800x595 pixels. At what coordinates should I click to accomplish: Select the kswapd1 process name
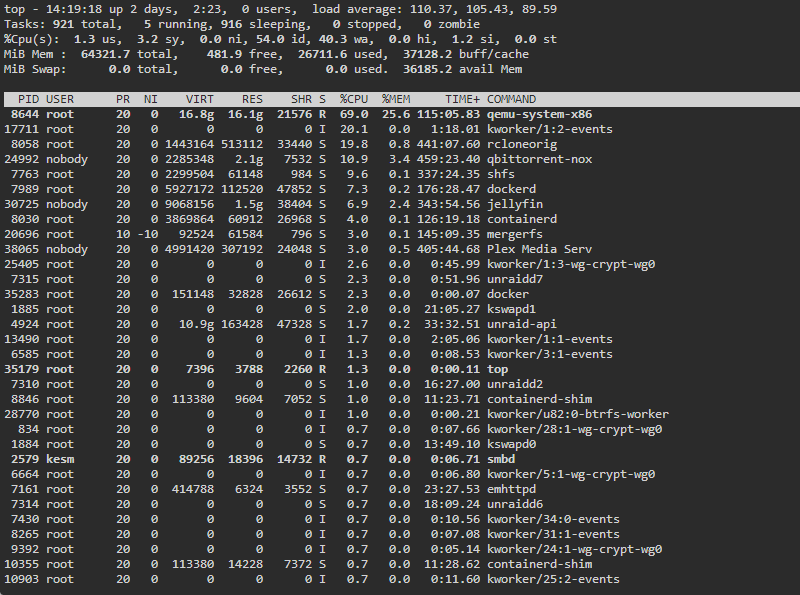[x=511, y=309]
